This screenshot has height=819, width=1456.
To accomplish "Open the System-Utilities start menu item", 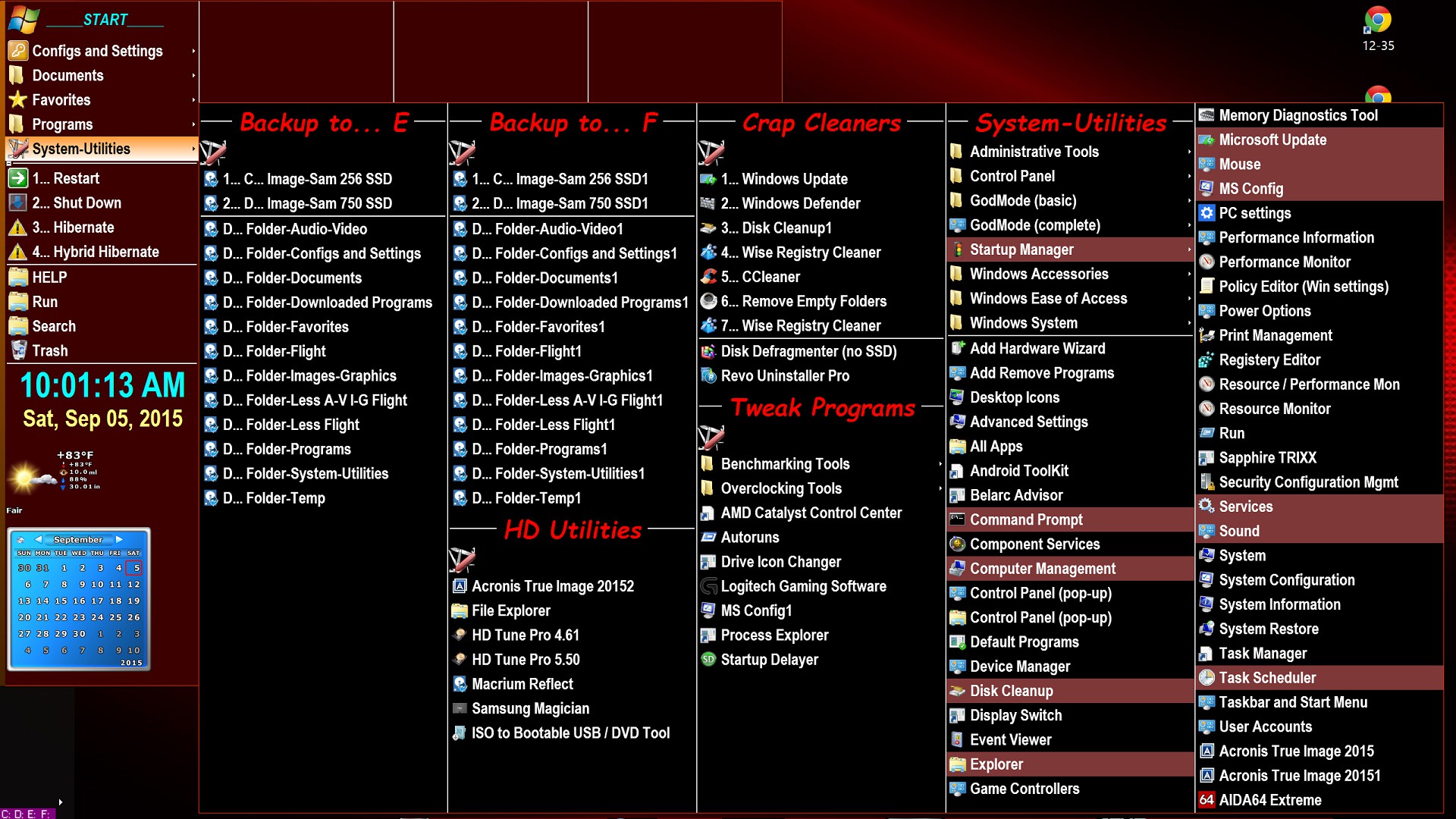I will click(81, 149).
